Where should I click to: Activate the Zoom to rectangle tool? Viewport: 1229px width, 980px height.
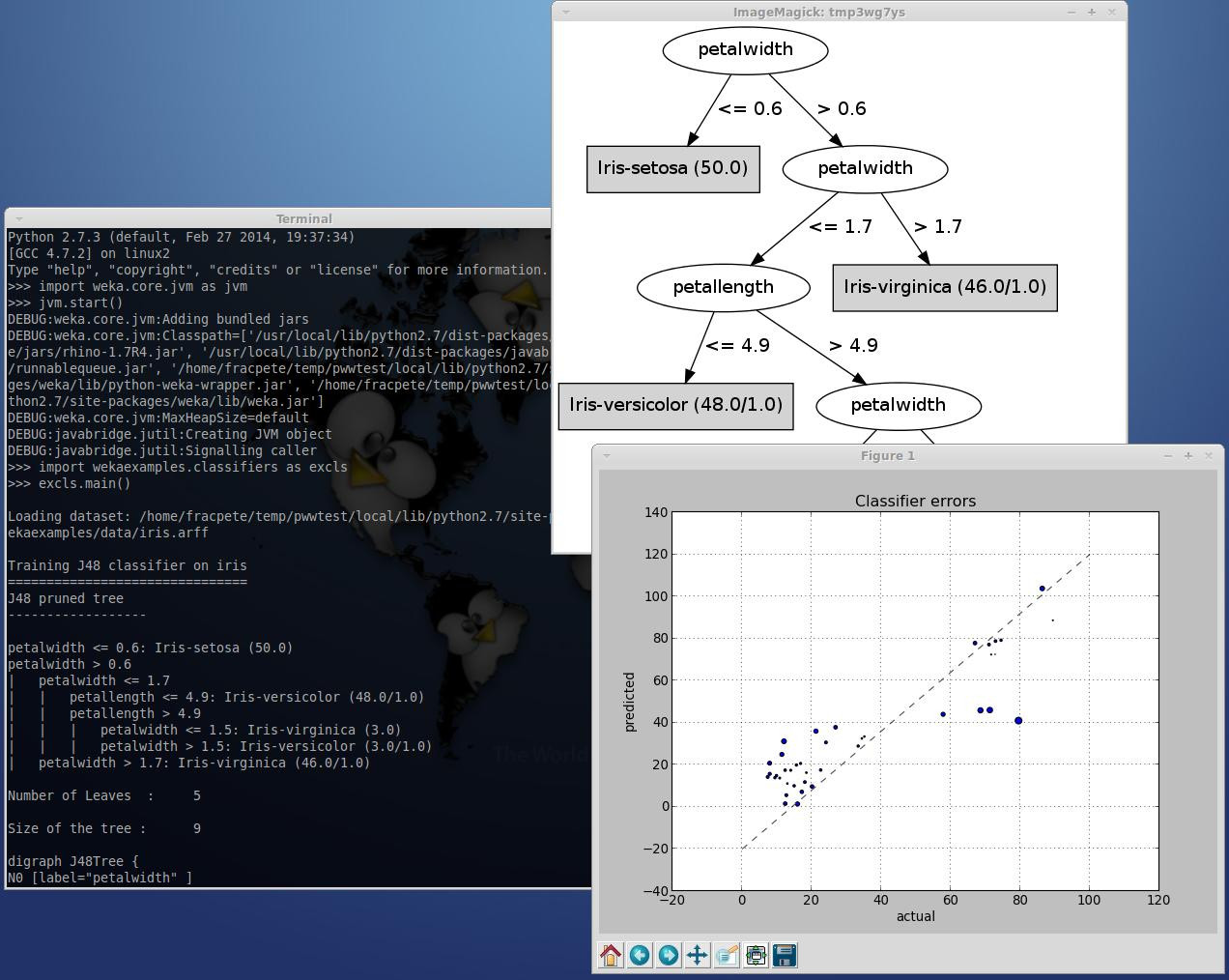click(727, 956)
